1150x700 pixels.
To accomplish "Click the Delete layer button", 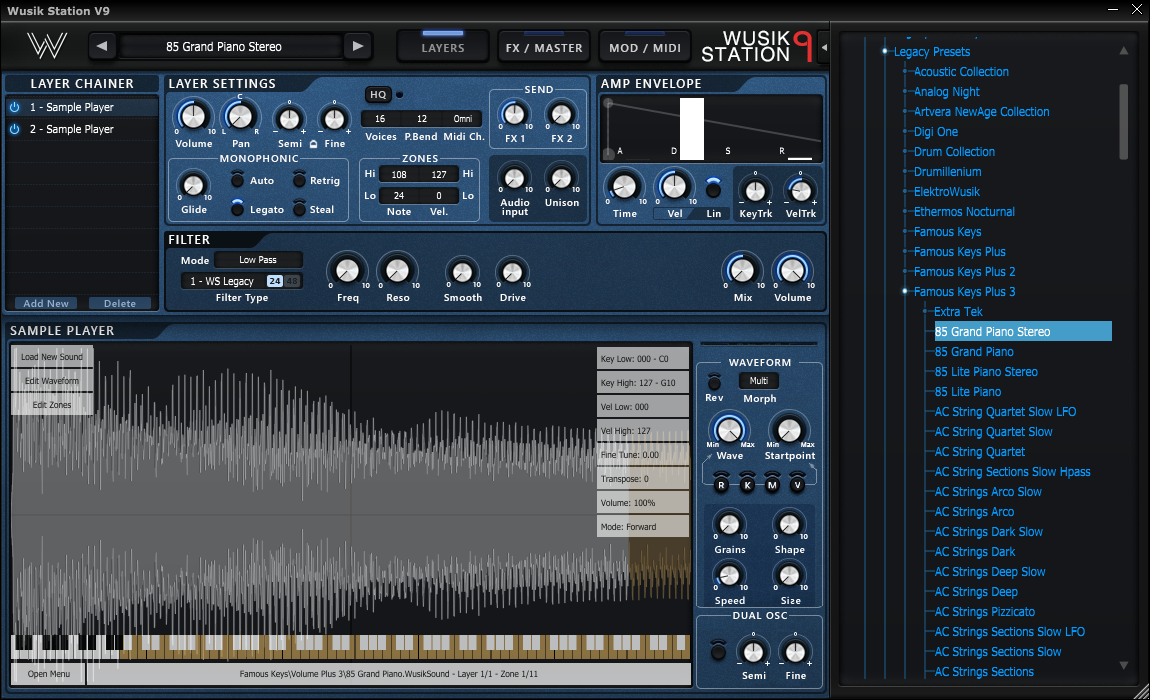I will pyautogui.click(x=120, y=304).
